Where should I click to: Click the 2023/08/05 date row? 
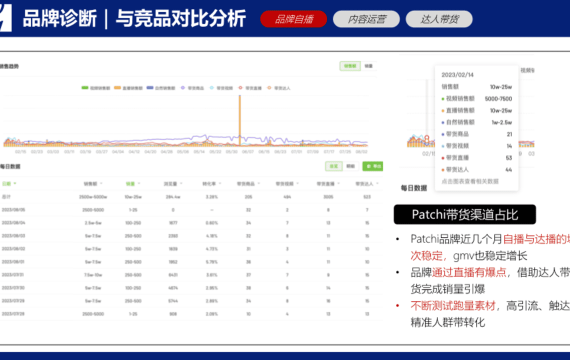(13, 210)
